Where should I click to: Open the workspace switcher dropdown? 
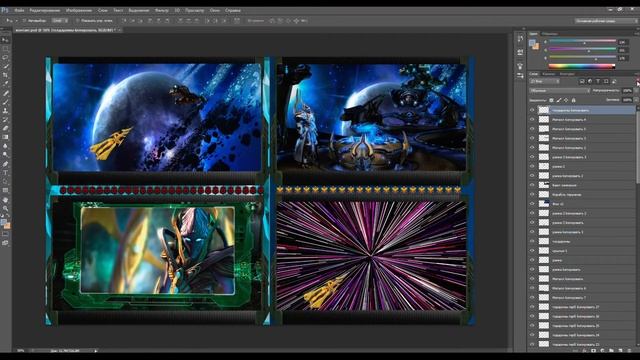[x=605, y=20]
